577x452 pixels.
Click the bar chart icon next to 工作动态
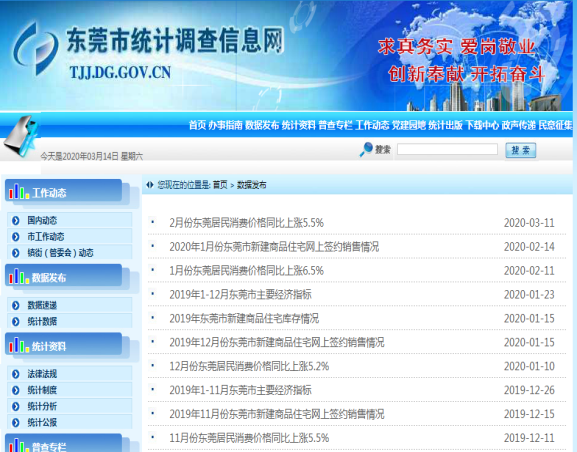click(x=19, y=191)
